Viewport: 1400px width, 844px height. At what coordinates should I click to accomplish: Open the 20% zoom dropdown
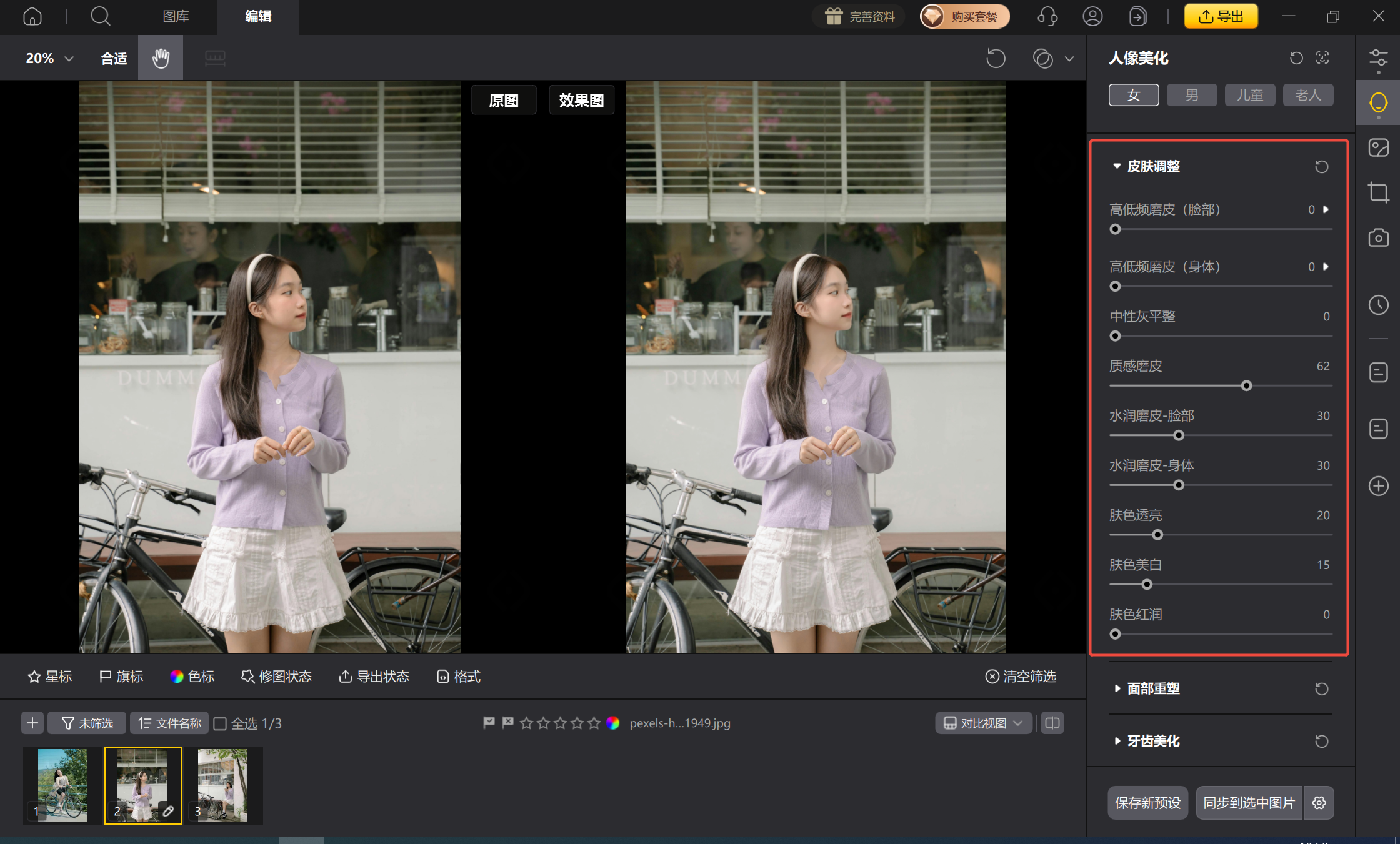click(49, 58)
